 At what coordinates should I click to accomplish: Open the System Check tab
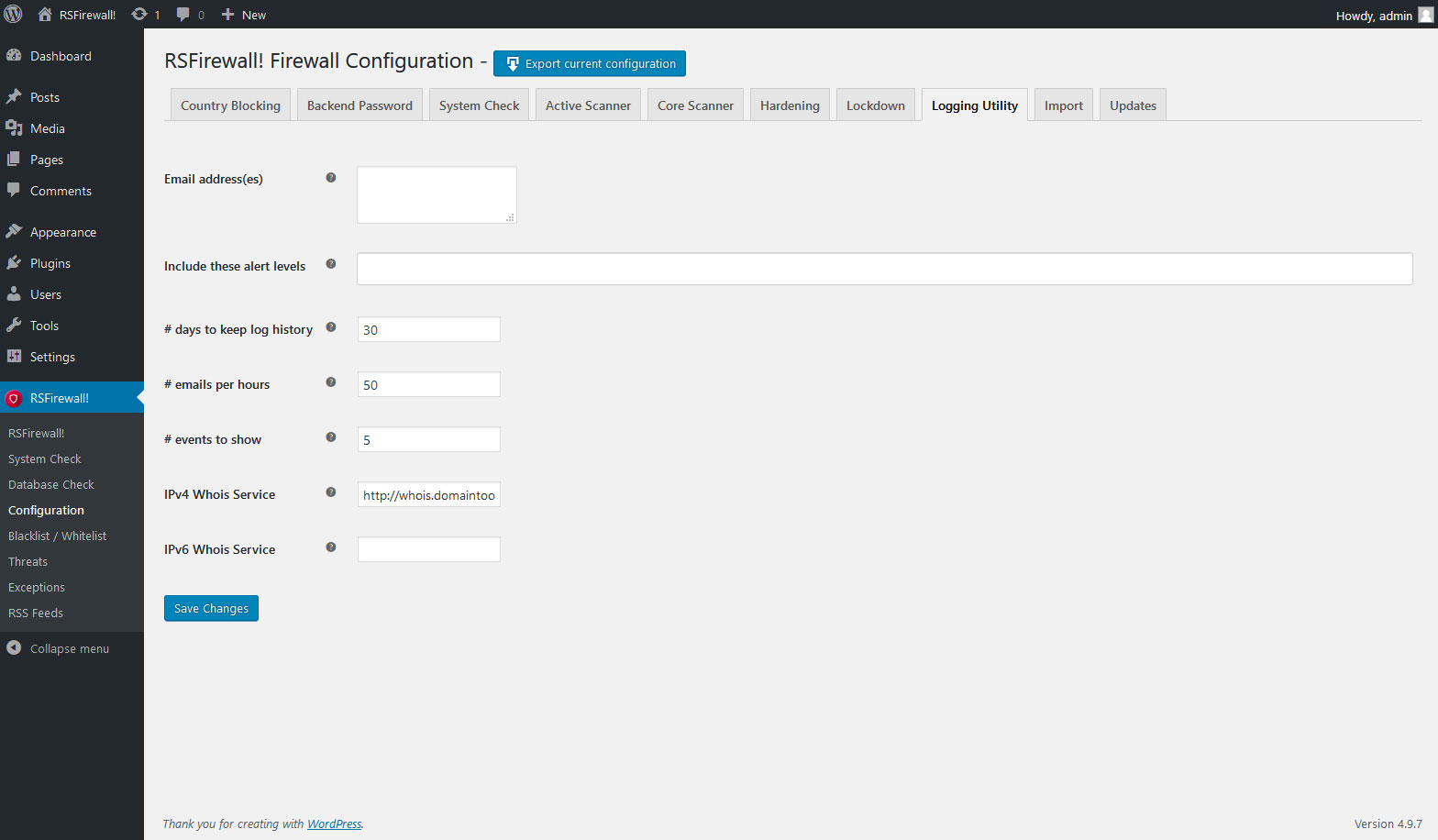pos(479,105)
